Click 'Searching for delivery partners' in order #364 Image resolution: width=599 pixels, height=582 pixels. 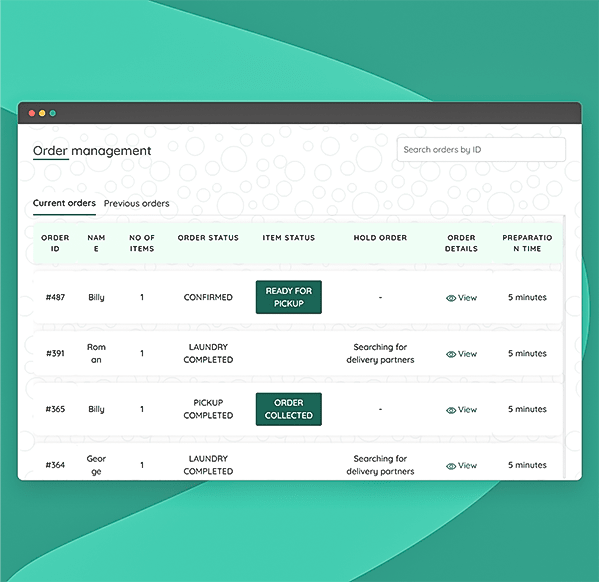point(380,465)
